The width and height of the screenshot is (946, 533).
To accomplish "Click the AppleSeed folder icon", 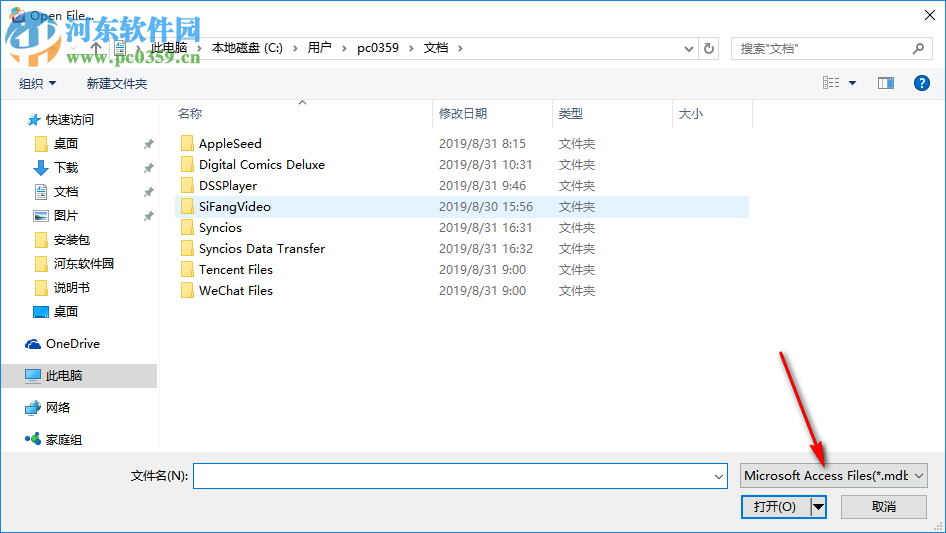I will (187, 144).
